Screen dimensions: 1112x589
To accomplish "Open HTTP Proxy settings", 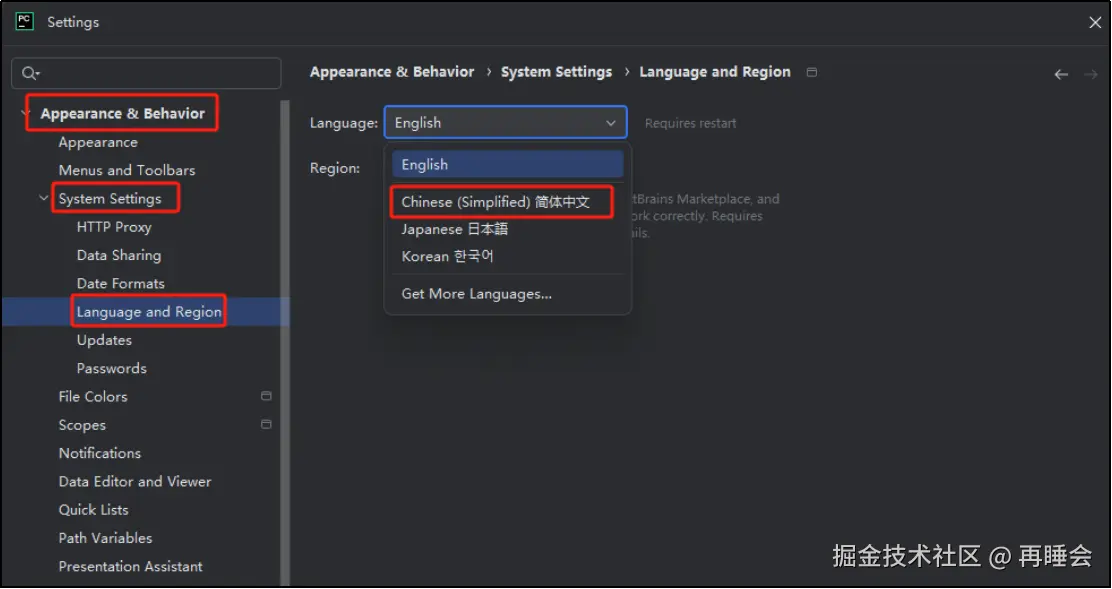I will 114,227.
